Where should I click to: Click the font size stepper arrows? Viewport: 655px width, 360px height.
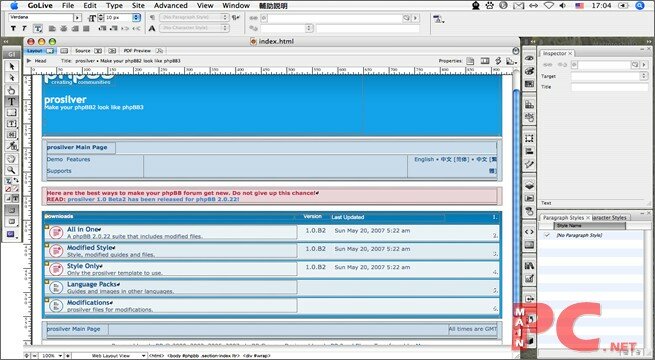point(100,18)
